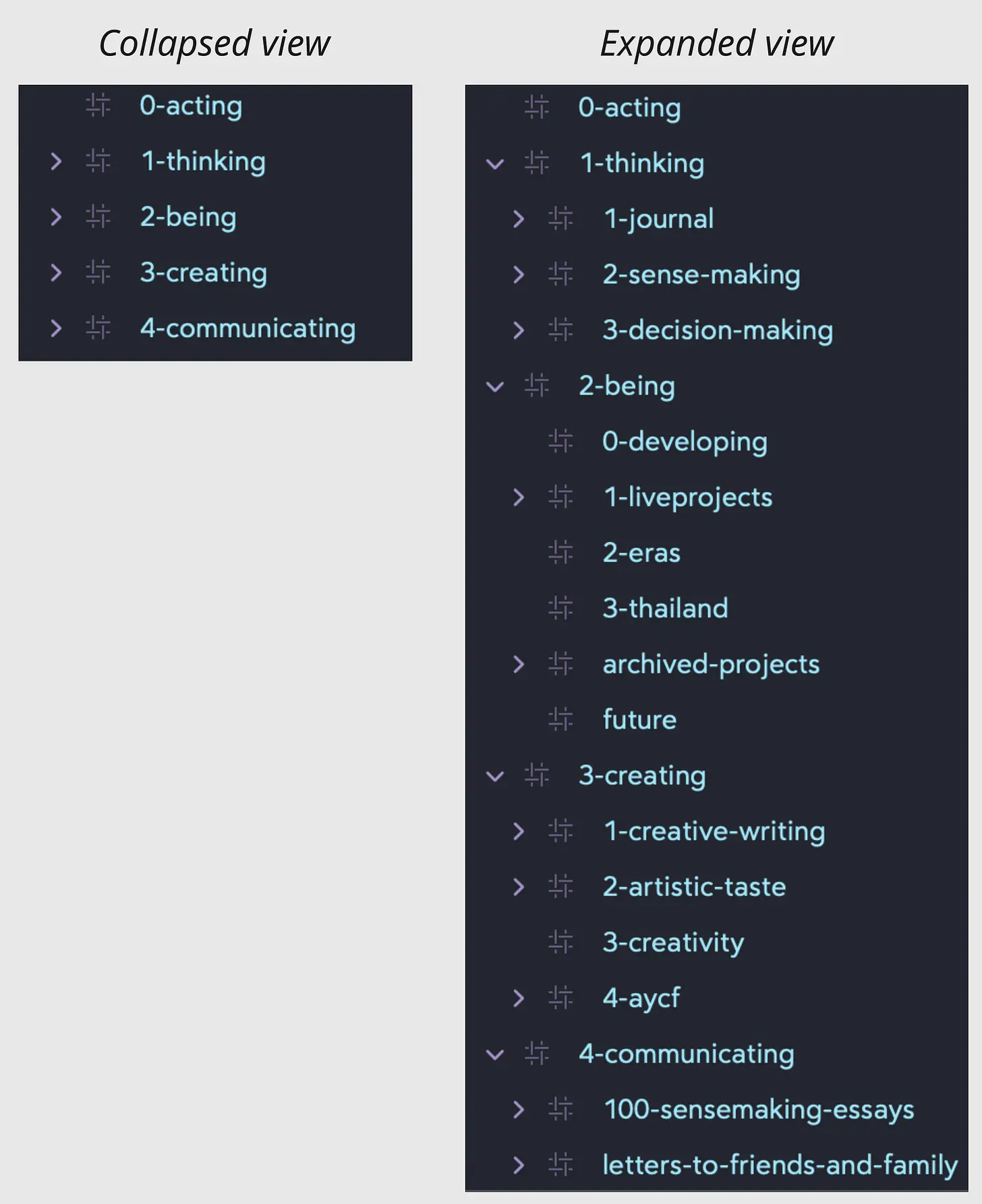Screen dimensions: 982x1204
Task: Click the icon beside 3-creativity
Action: tap(560, 942)
